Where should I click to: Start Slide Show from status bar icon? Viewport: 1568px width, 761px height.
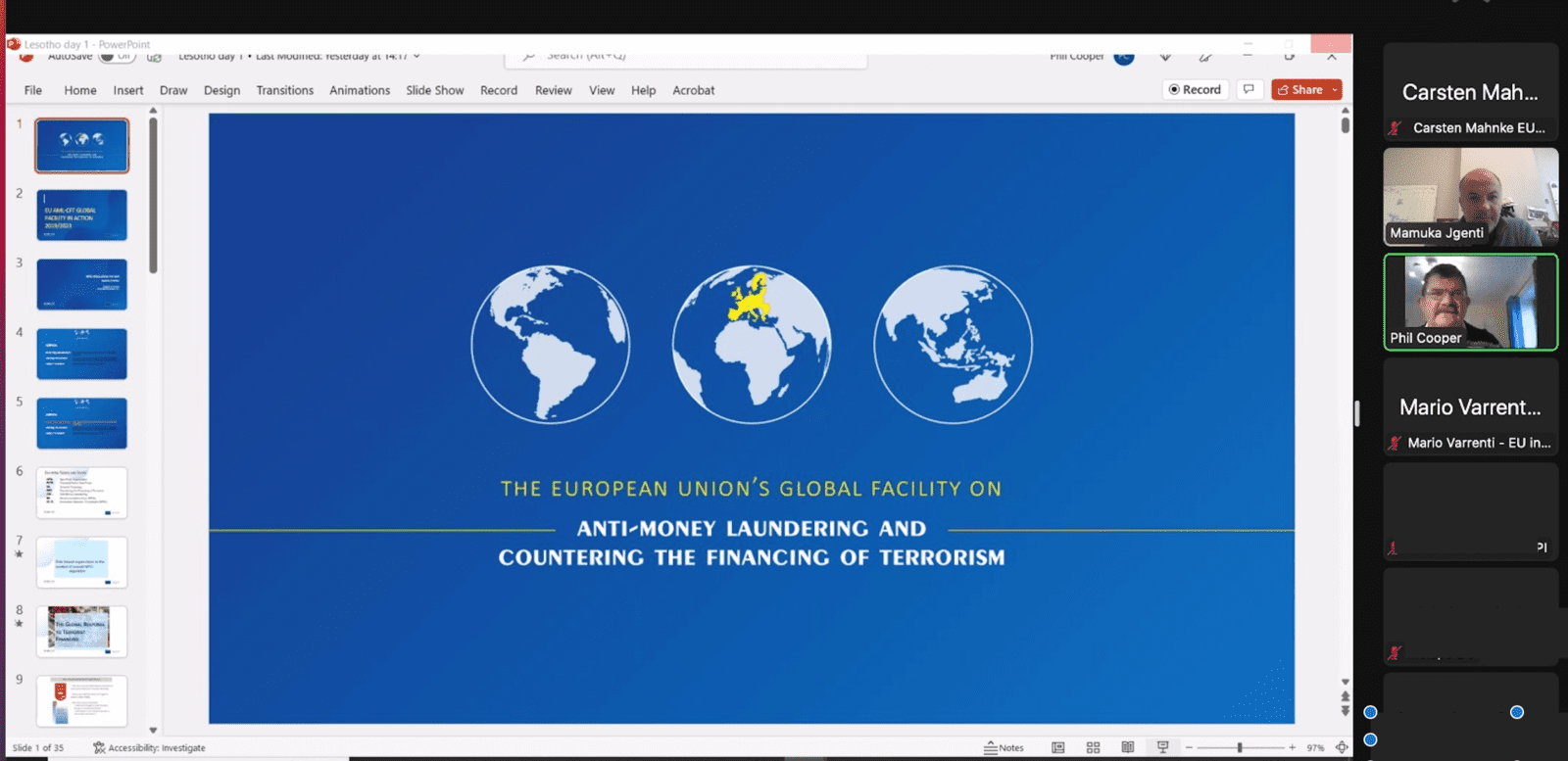(x=1163, y=747)
